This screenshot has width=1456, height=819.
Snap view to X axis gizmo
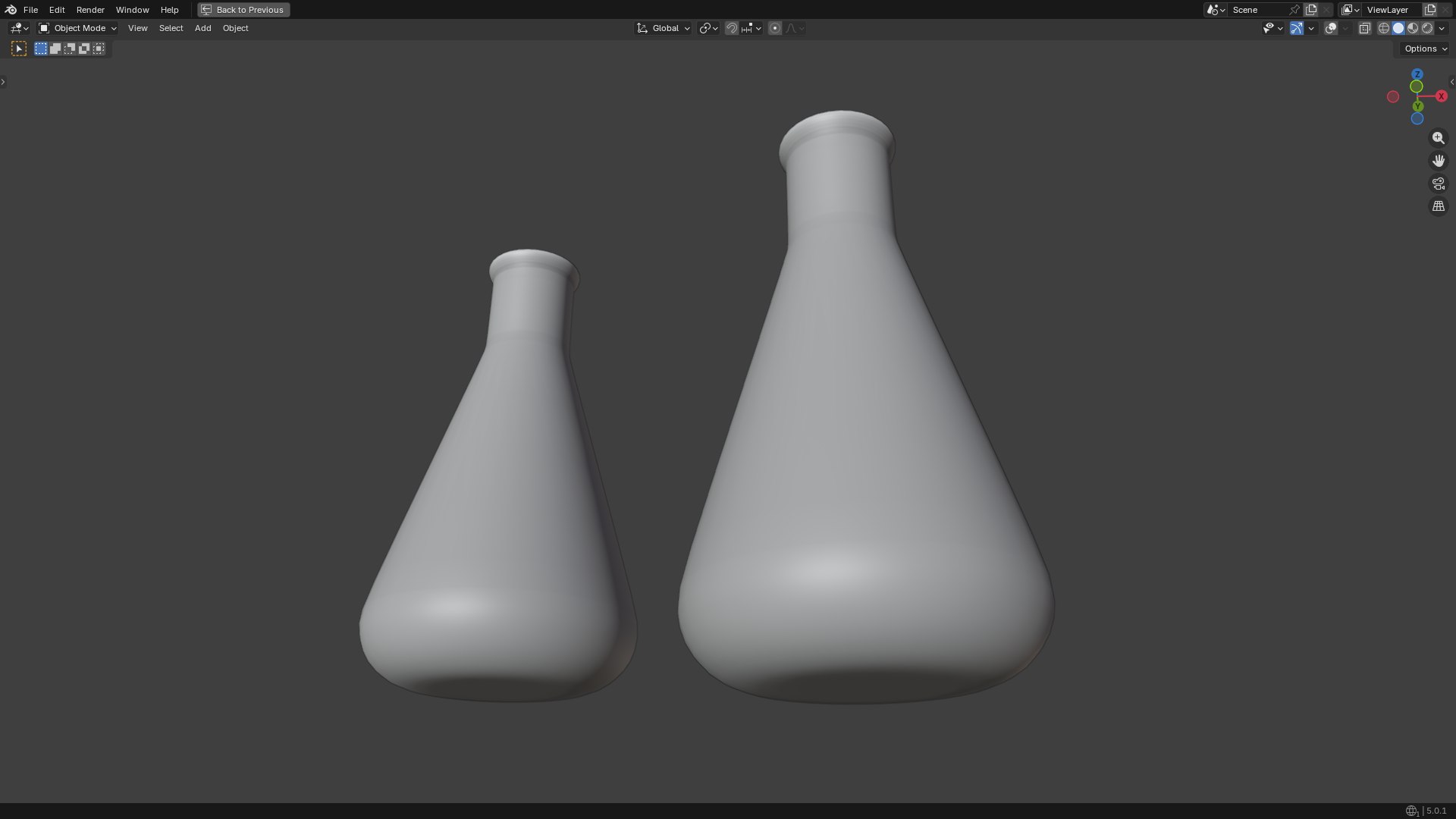tap(1442, 96)
